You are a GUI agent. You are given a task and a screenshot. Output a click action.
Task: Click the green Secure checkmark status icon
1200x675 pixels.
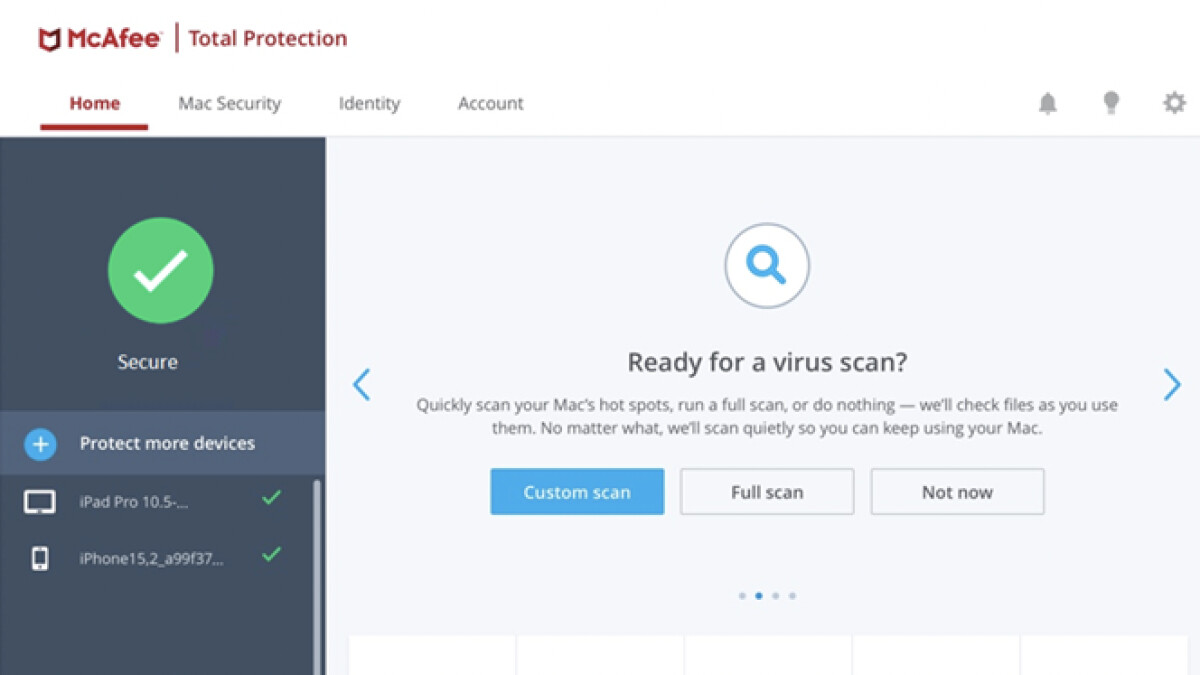click(x=160, y=270)
